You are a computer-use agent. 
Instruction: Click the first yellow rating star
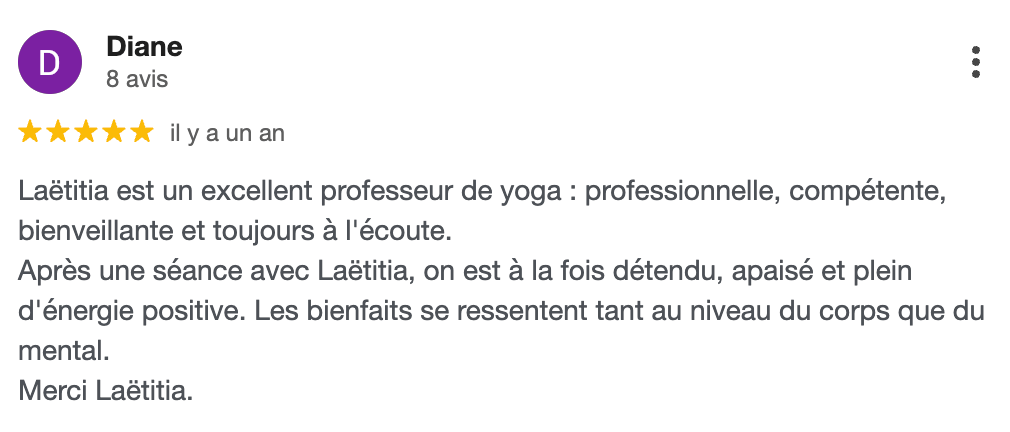[x=29, y=133]
